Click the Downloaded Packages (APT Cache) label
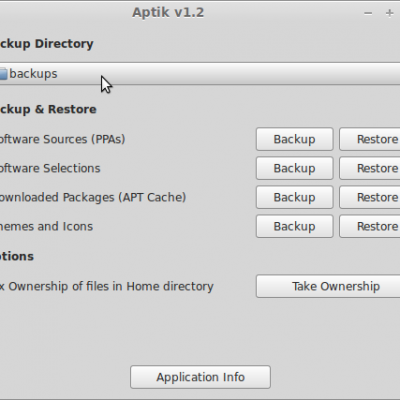This screenshot has height=400, width=400. [x=93, y=197]
